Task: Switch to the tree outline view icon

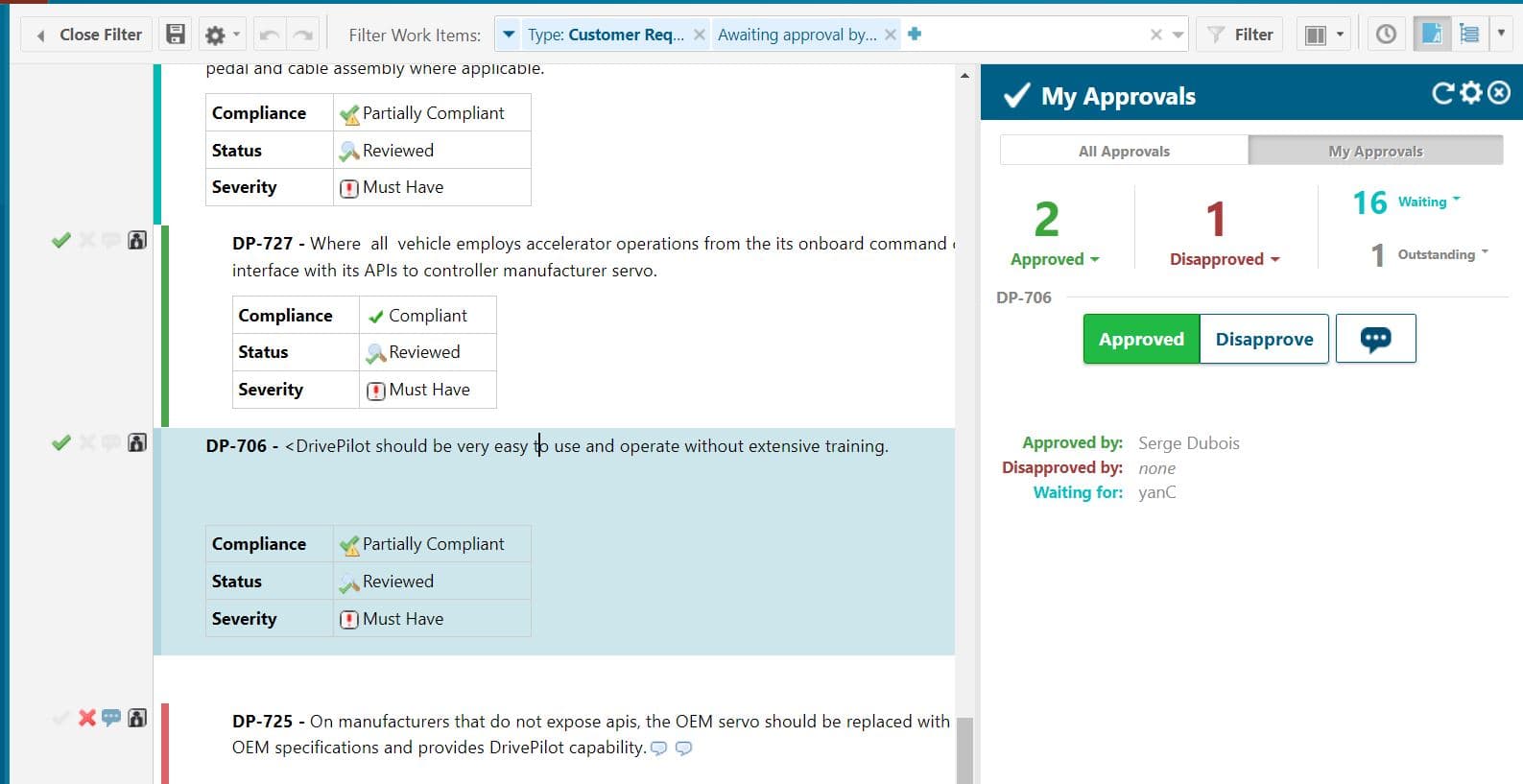Action: (1468, 35)
